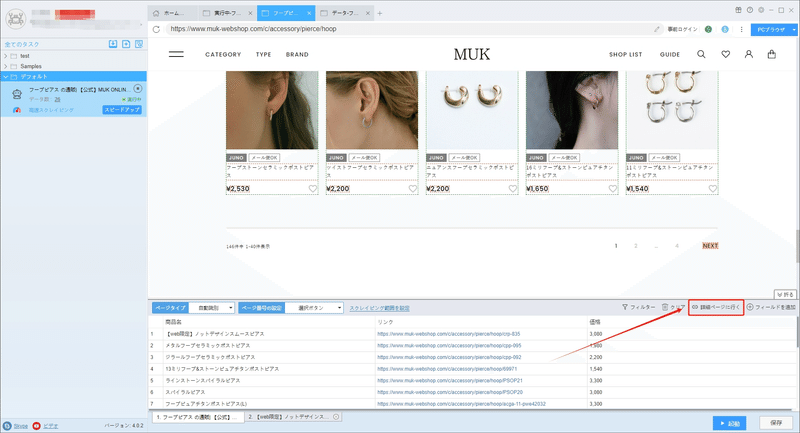
Task: Click the Skype icon in the status bar
Action: coord(7,426)
